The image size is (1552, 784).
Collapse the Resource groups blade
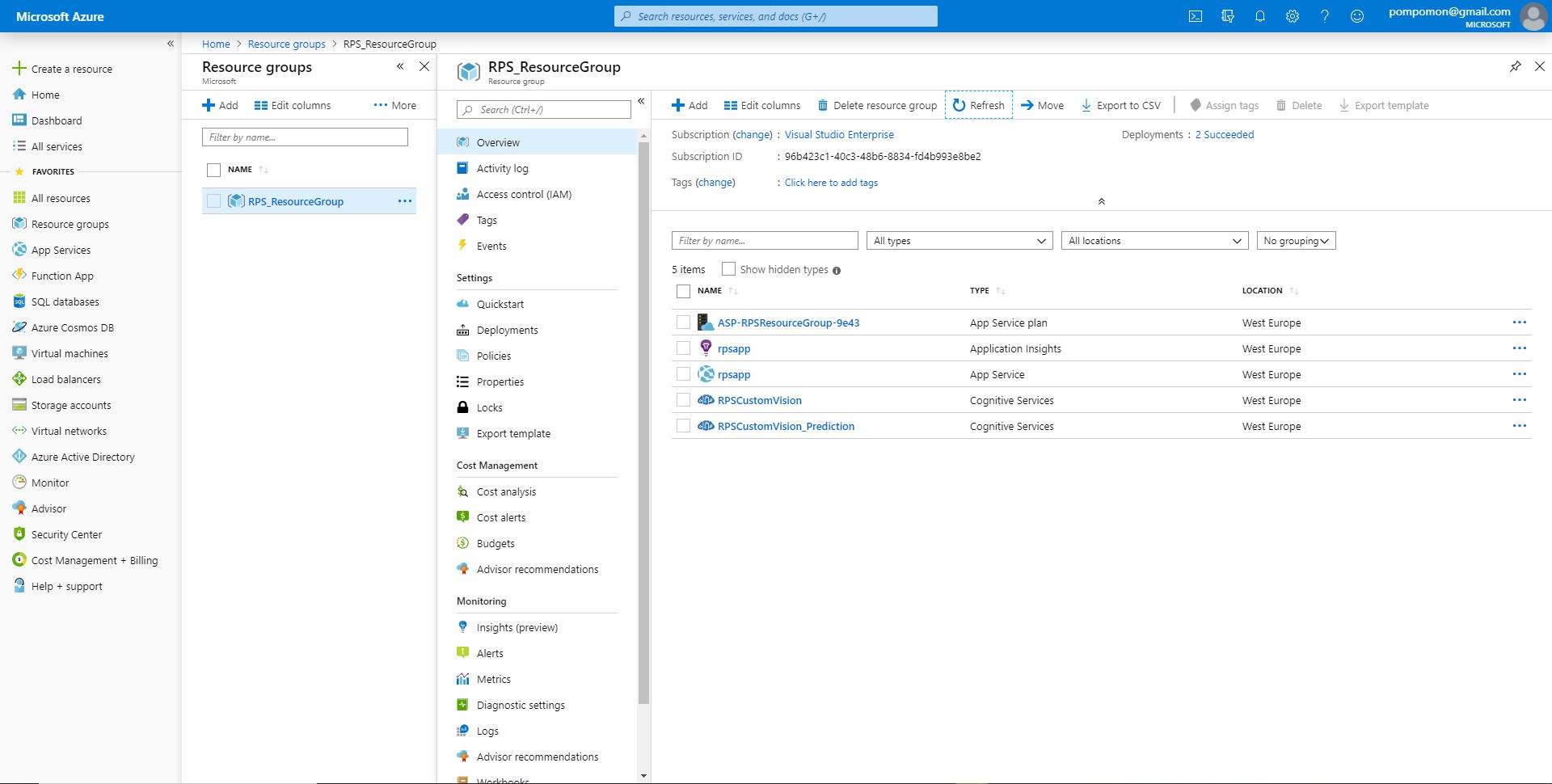400,66
